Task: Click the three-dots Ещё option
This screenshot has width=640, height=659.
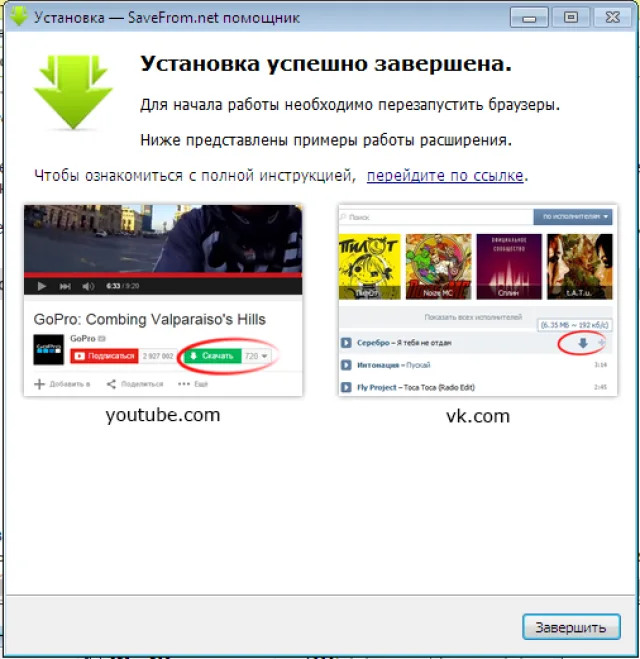Action: [x=193, y=384]
